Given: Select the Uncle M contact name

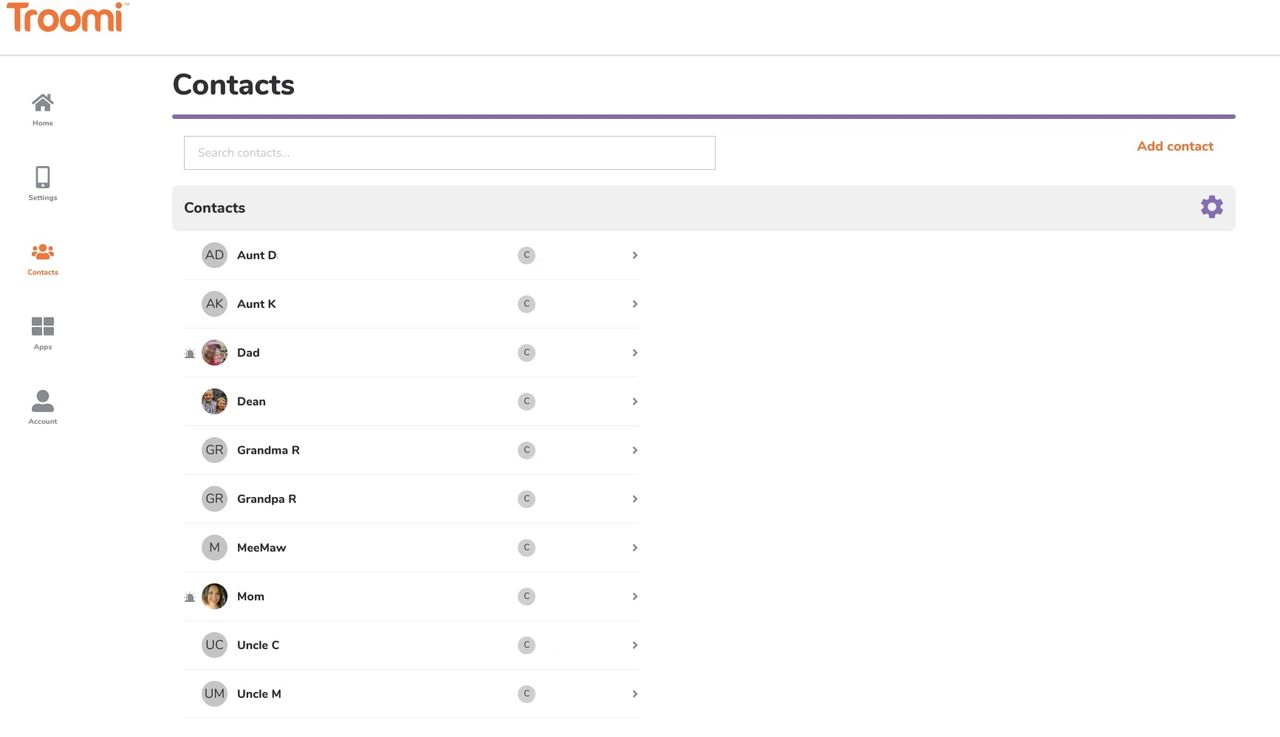Looking at the screenshot, I should [x=259, y=694].
